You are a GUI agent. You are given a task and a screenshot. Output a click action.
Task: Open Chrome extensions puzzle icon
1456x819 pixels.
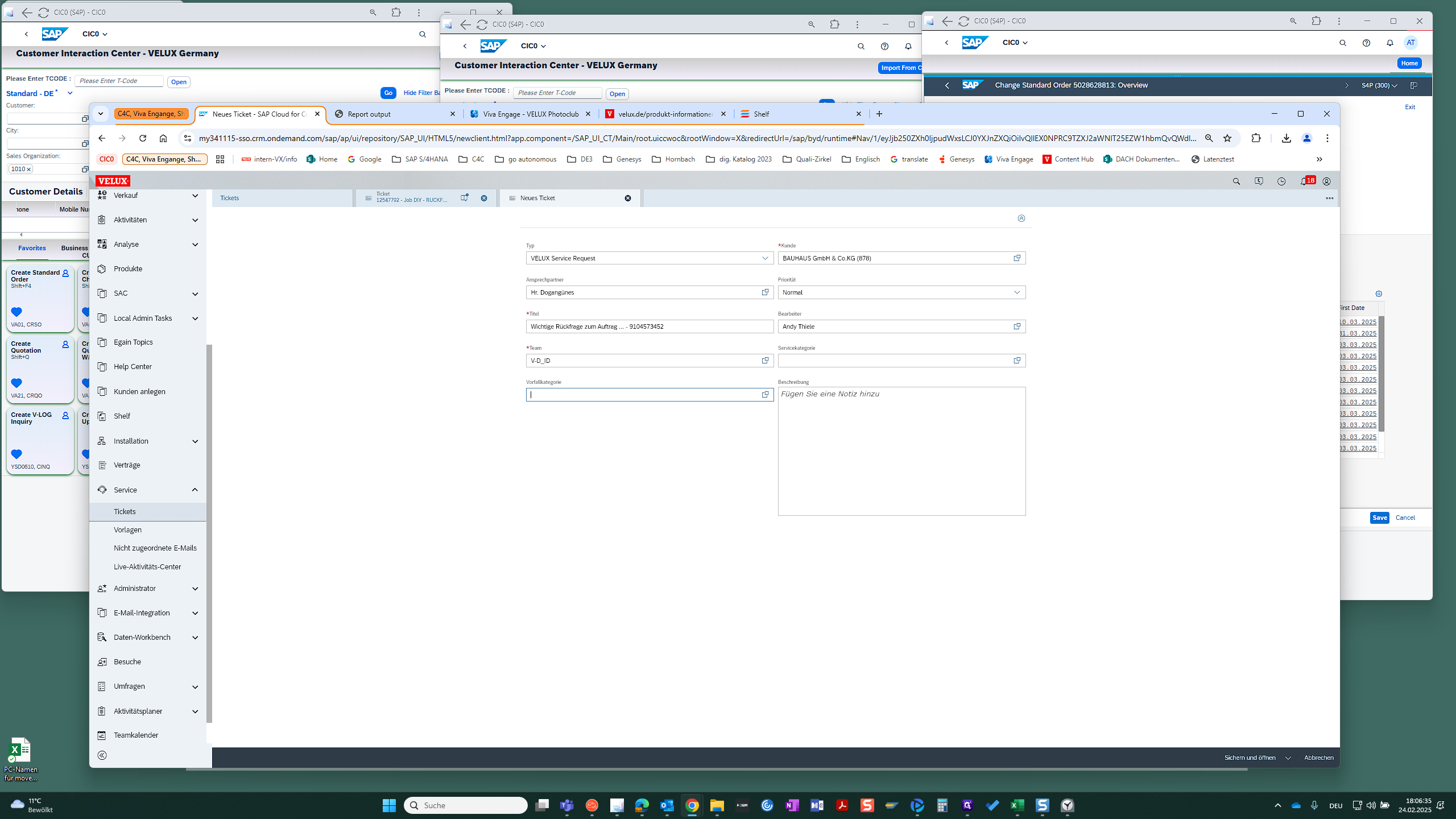click(x=1256, y=138)
